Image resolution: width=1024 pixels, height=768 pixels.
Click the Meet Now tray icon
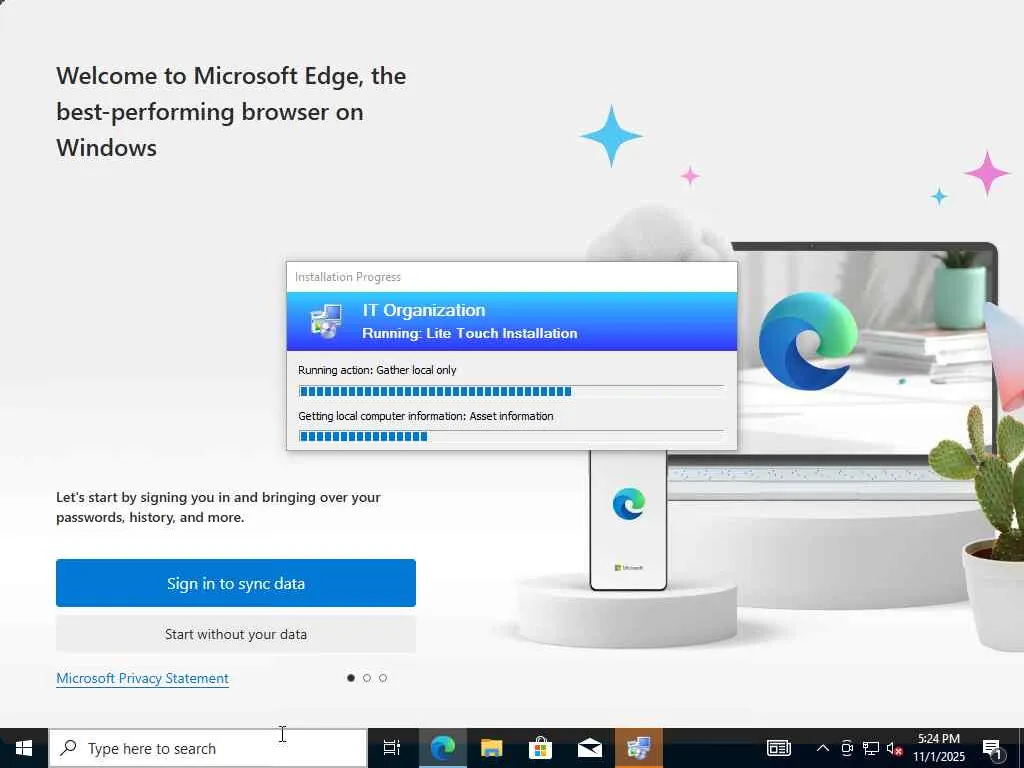pyautogui.click(x=847, y=748)
